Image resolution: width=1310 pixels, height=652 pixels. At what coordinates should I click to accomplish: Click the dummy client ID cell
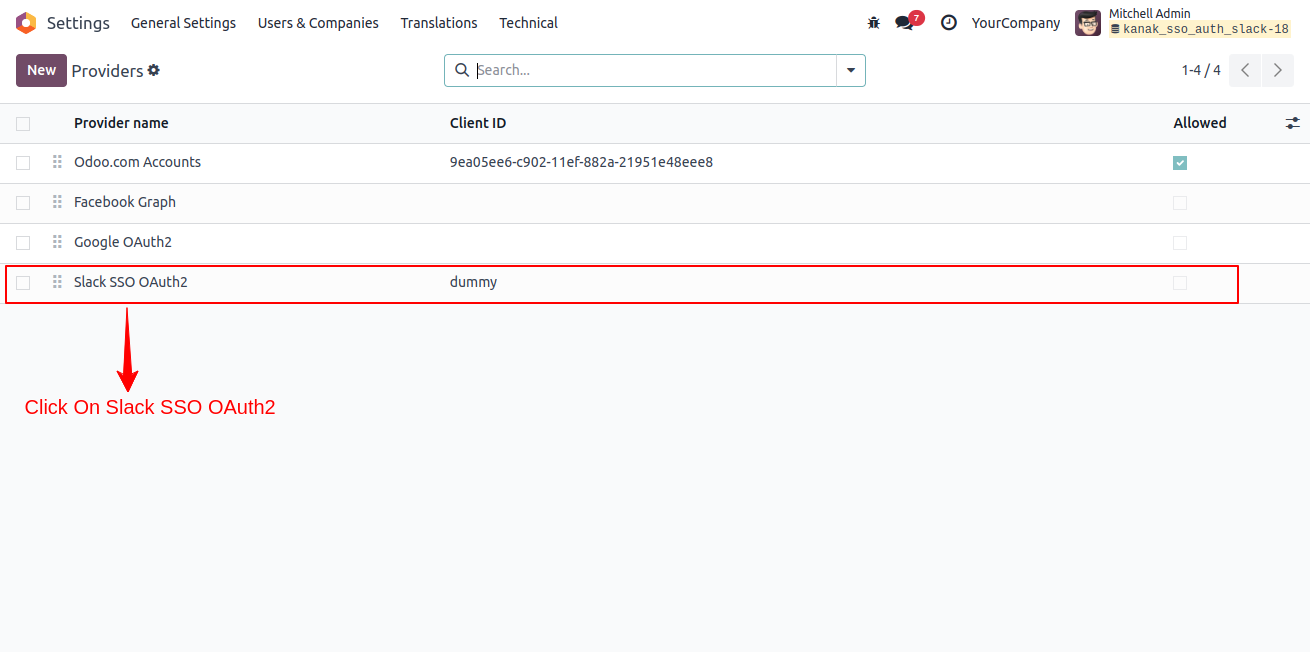click(x=473, y=282)
